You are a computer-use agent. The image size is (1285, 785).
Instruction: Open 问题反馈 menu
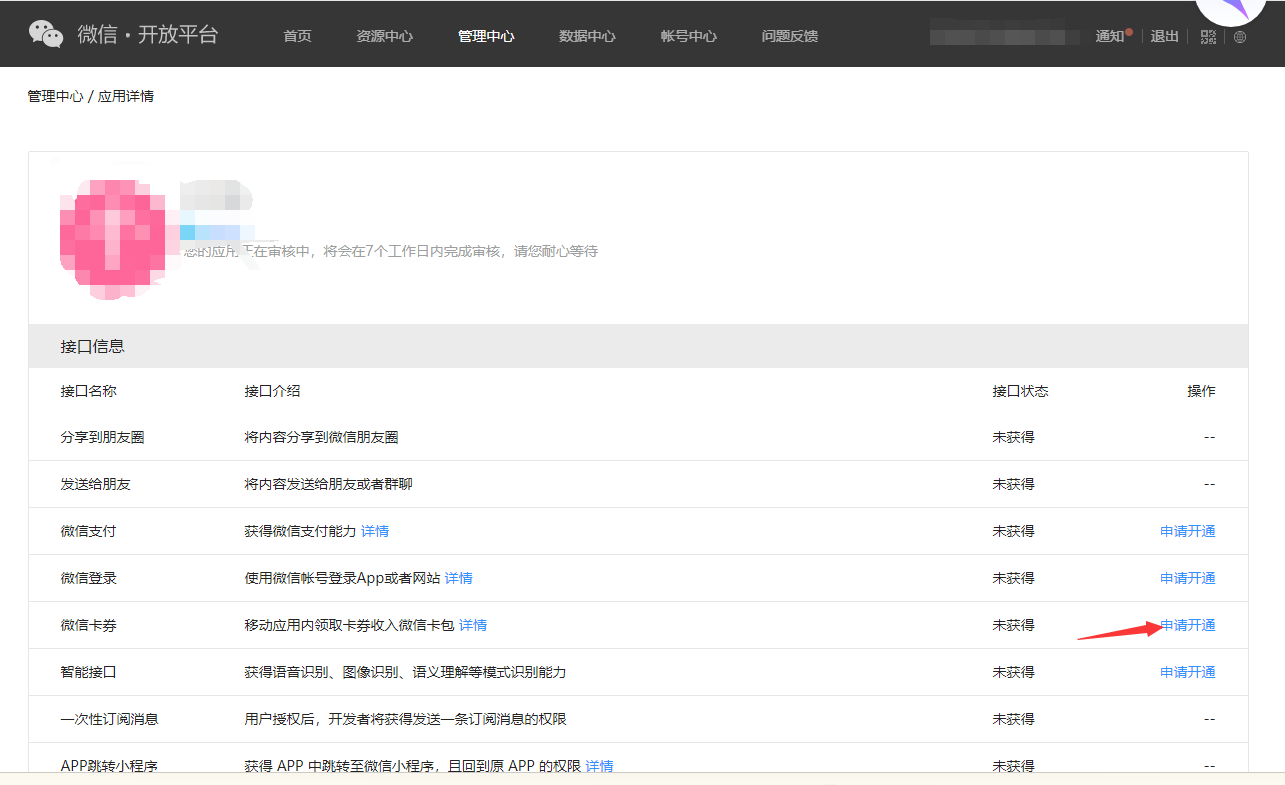pyautogui.click(x=790, y=36)
